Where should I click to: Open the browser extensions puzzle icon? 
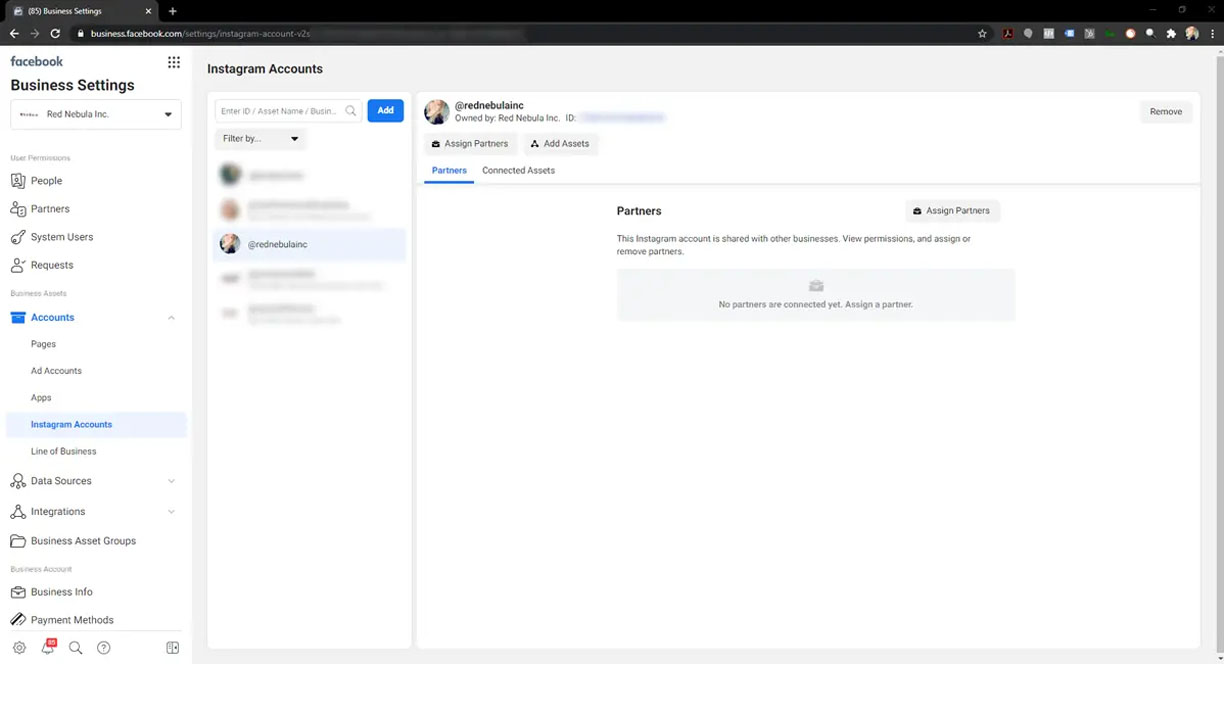tap(1171, 33)
